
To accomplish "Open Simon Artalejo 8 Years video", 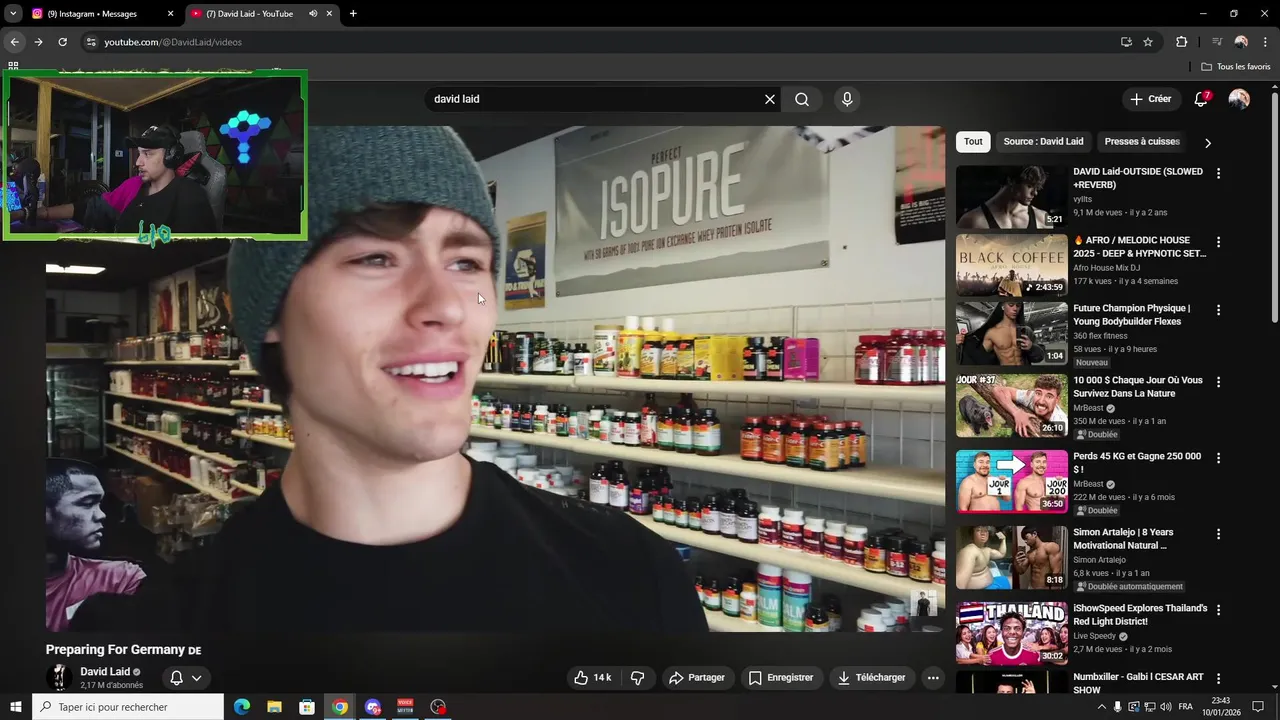I will [1011, 557].
